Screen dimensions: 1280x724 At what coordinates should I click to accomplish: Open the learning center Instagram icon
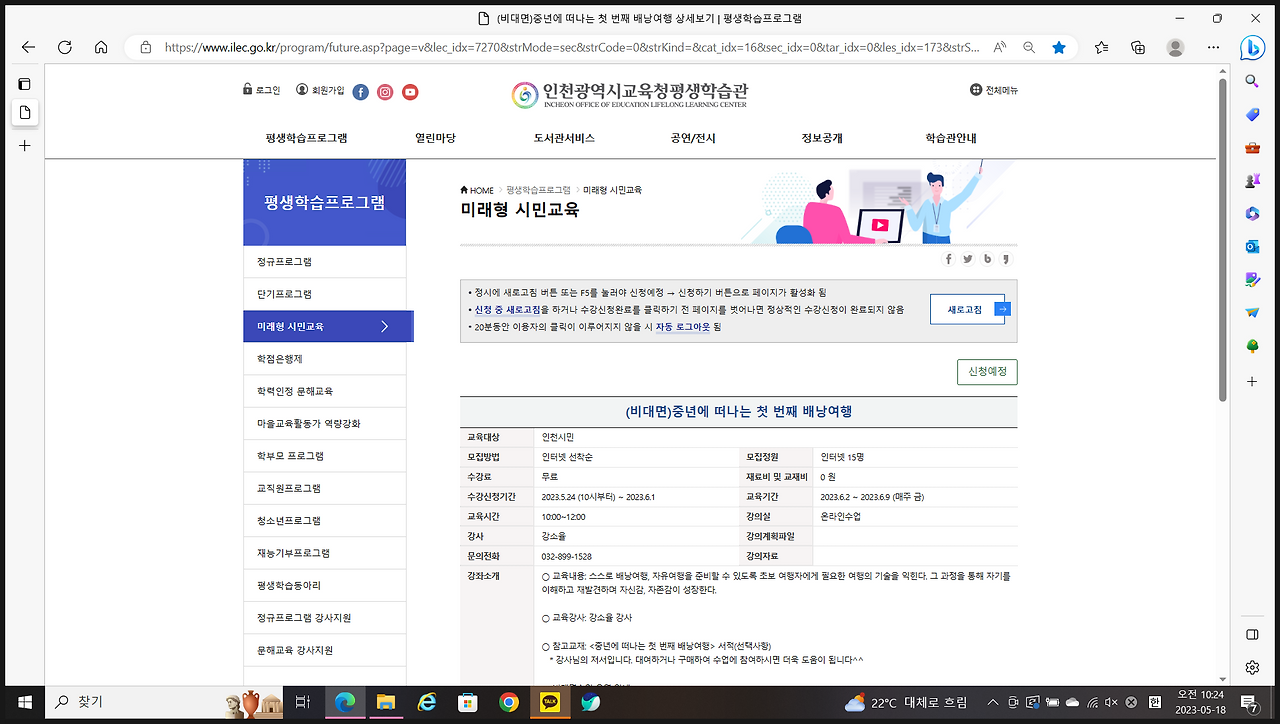[385, 92]
